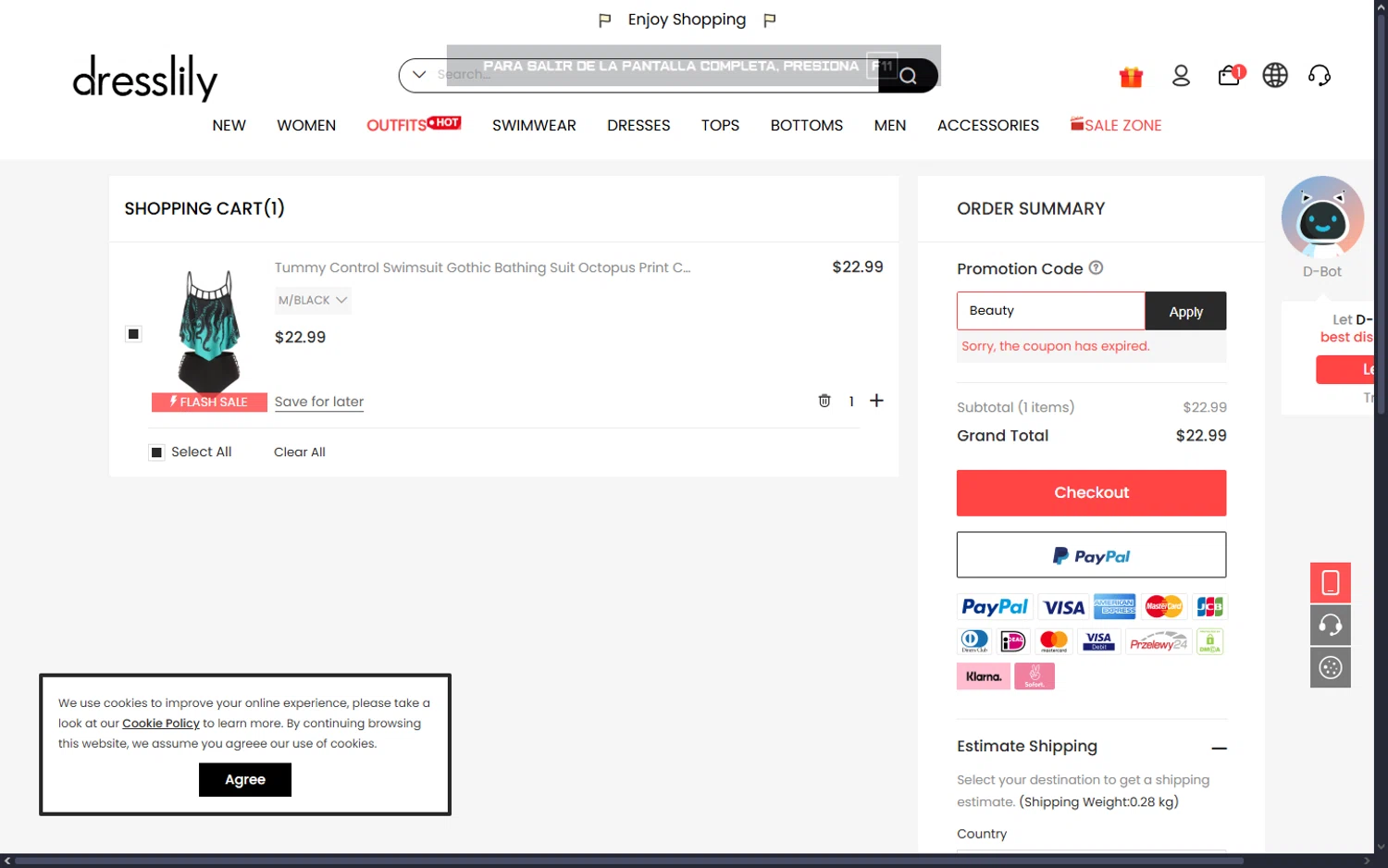Open the Tummy Control Swimsuit product title
The height and width of the screenshot is (868, 1388).
(482, 267)
